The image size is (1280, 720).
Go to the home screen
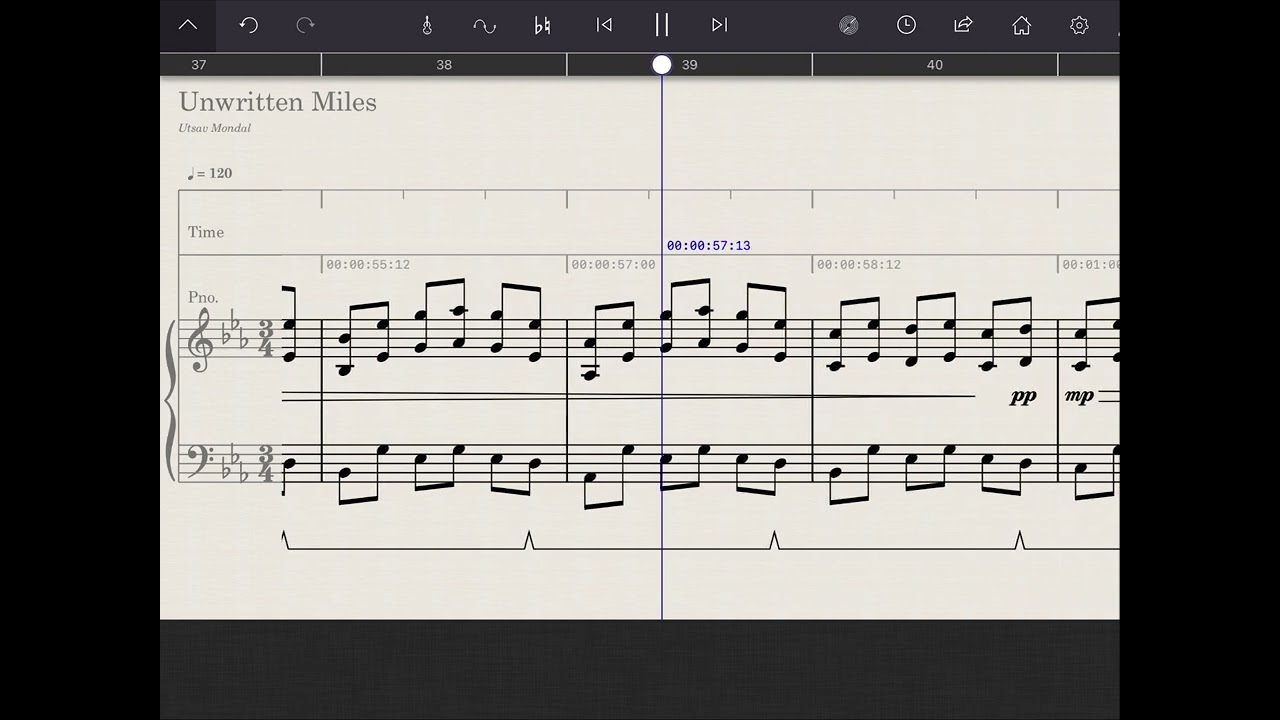(1021, 26)
